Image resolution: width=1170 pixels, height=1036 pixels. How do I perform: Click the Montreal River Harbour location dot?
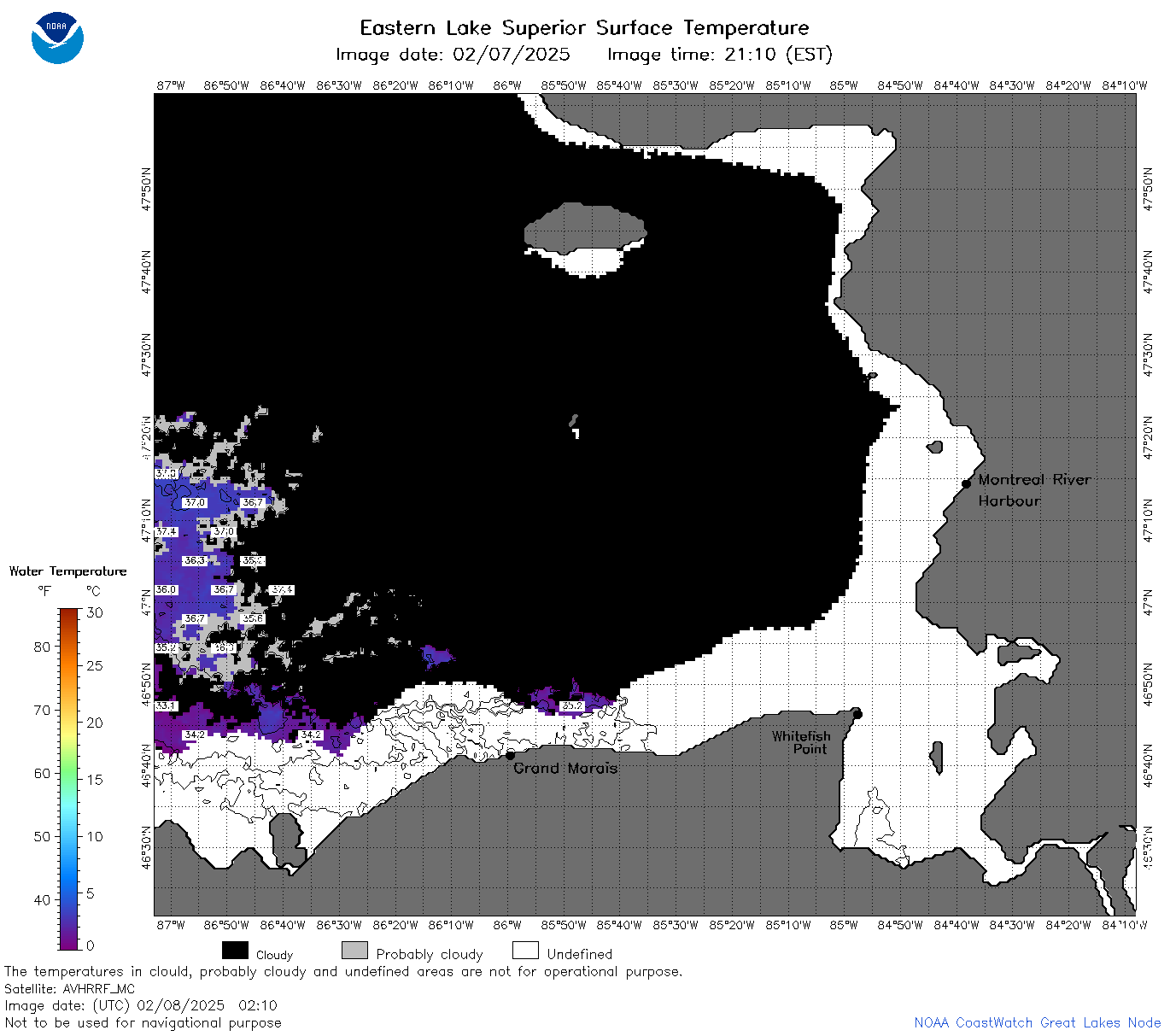click(x=966, y=483)
